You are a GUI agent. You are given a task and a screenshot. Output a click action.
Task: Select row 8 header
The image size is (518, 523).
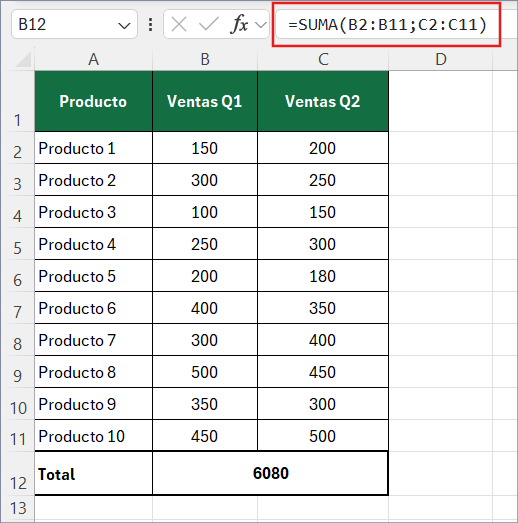click(x=17, y=340)
